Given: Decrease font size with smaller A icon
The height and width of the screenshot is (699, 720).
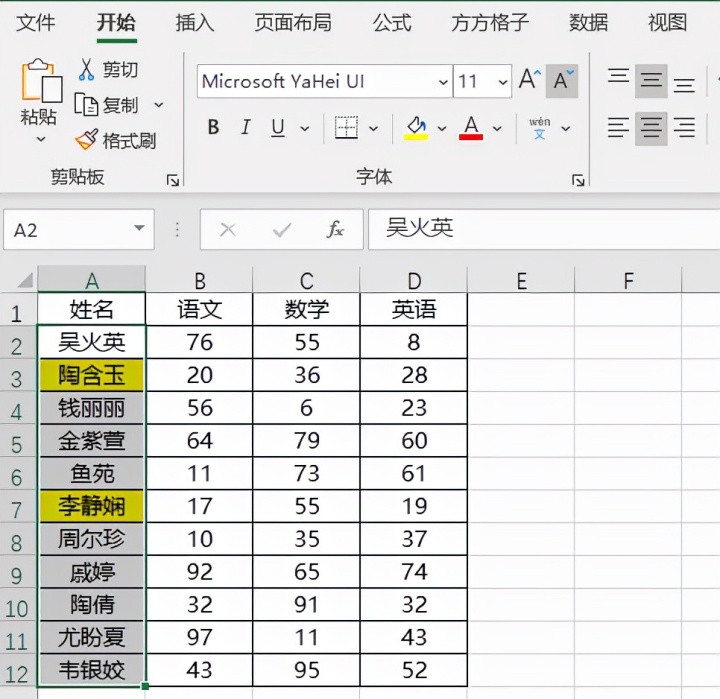Looking at the screenshot, I should click(x=562, y=81).
